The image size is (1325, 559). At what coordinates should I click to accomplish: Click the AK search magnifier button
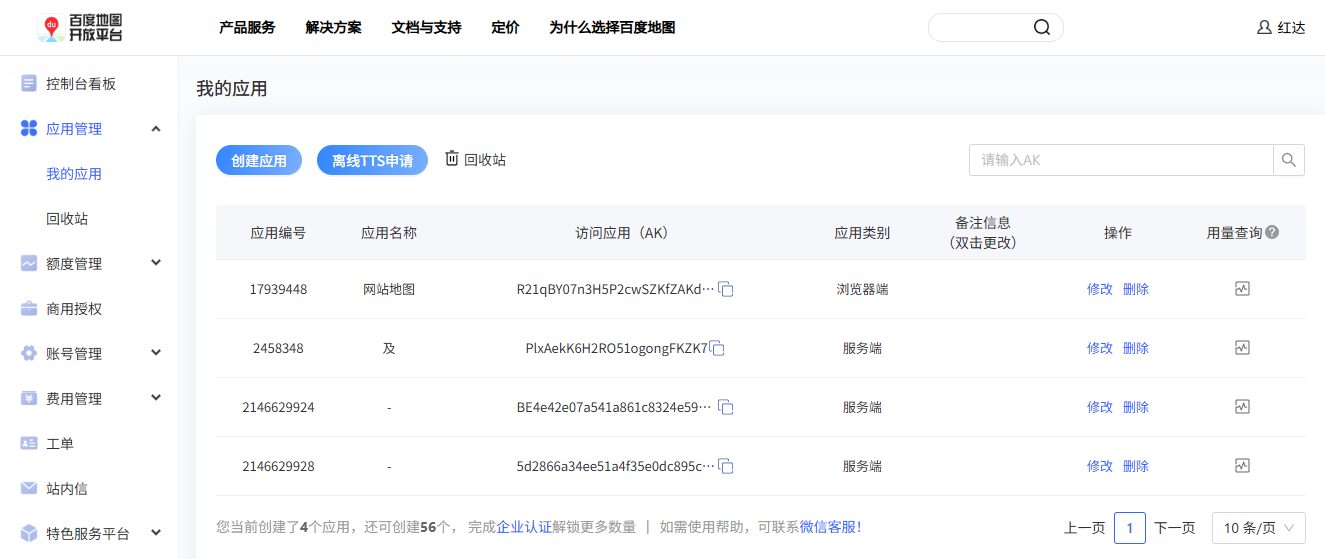click(1288, 160)
